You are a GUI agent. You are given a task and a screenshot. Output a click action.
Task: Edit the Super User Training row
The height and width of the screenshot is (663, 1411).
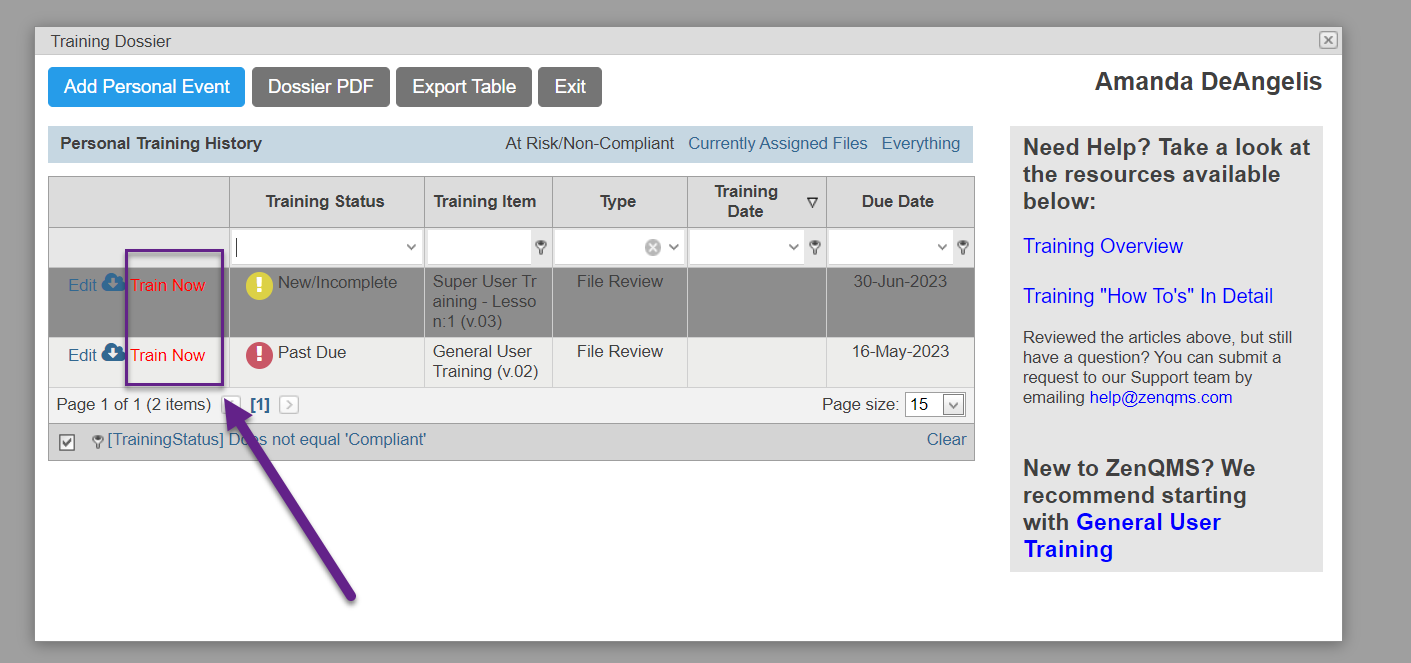(x=82, y=285)
